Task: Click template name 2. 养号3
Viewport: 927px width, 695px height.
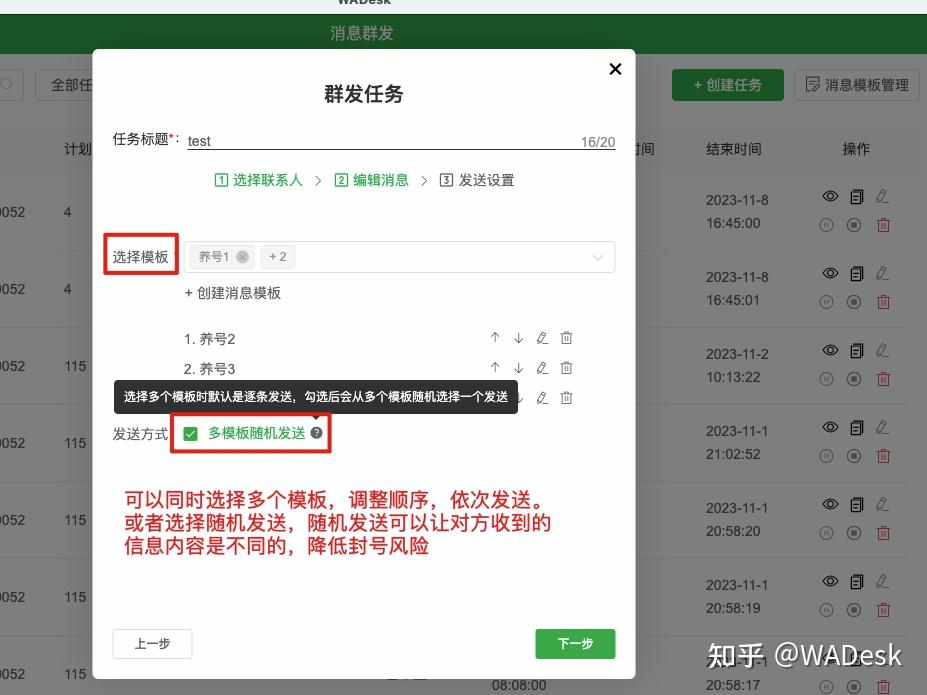Action: coord(209,369)
